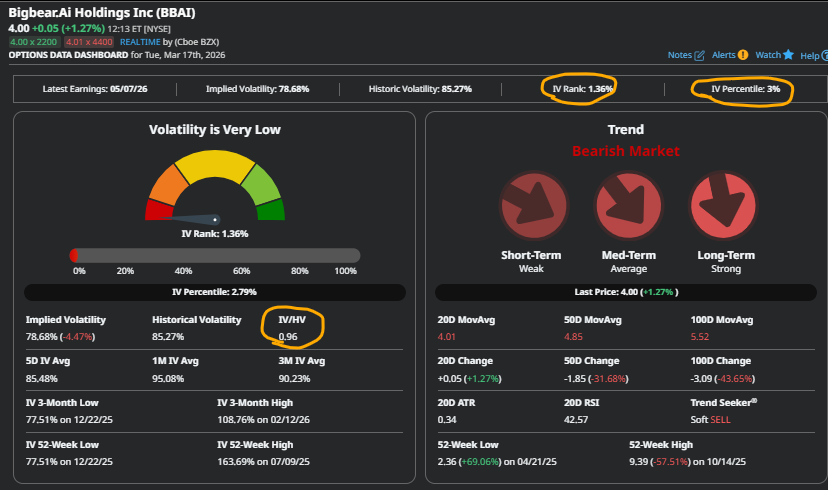Click Implied Volatility 78.68% in header
Screen dimensions: 828x490
pyautogui.click(x=257, y=89)
